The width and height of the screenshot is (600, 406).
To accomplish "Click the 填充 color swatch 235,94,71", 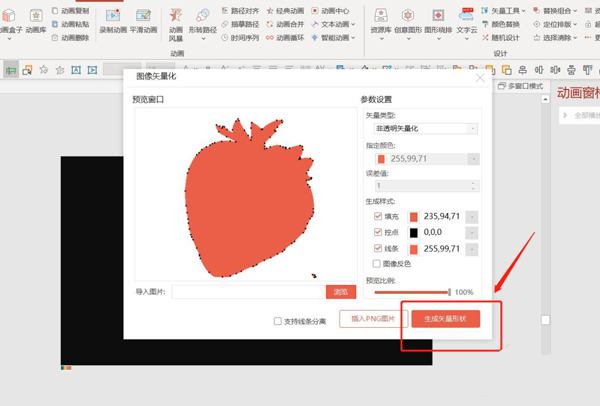I will [414, 217].
